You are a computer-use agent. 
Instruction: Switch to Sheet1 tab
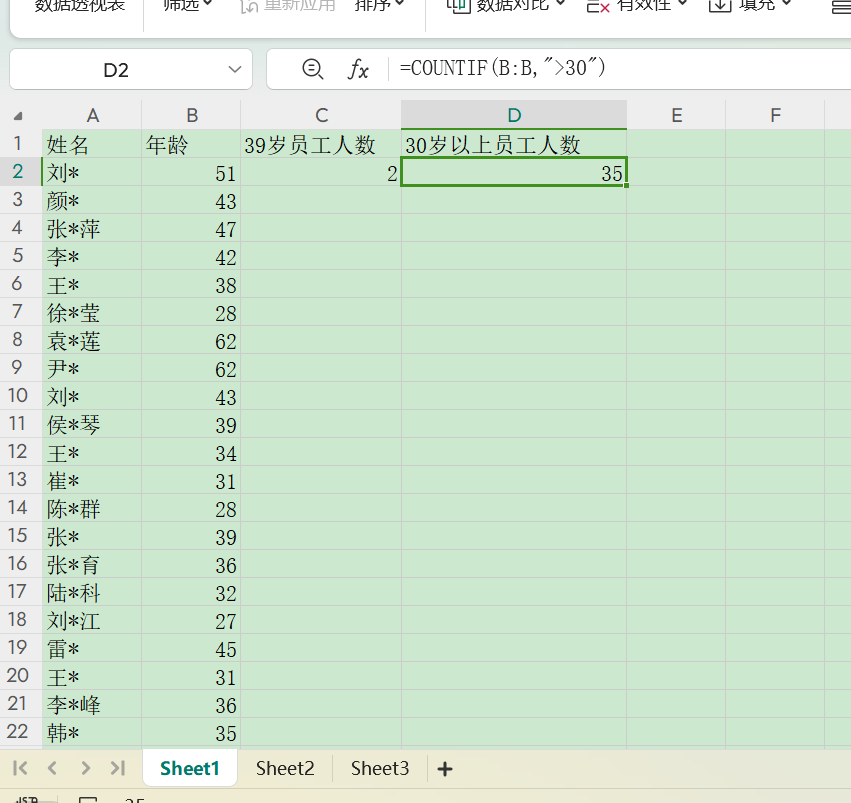[x=189, y=768]
